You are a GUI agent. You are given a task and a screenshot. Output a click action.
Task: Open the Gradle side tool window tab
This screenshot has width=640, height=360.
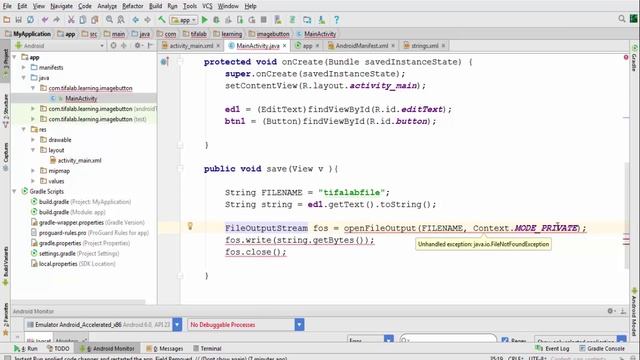coord(634,59)
